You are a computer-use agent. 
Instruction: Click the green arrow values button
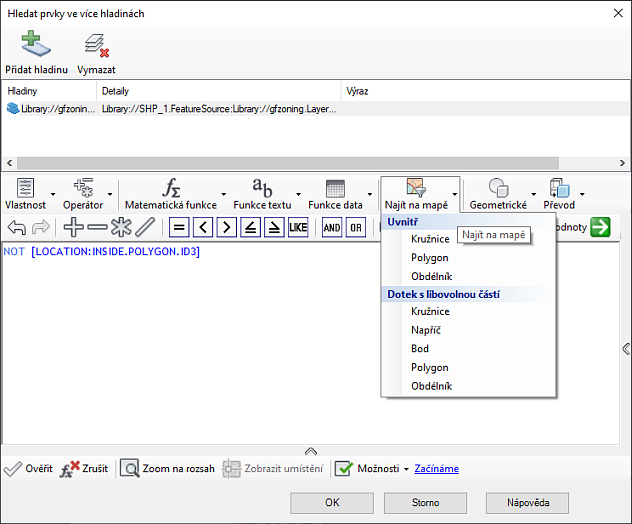click(x=601, y=227)
